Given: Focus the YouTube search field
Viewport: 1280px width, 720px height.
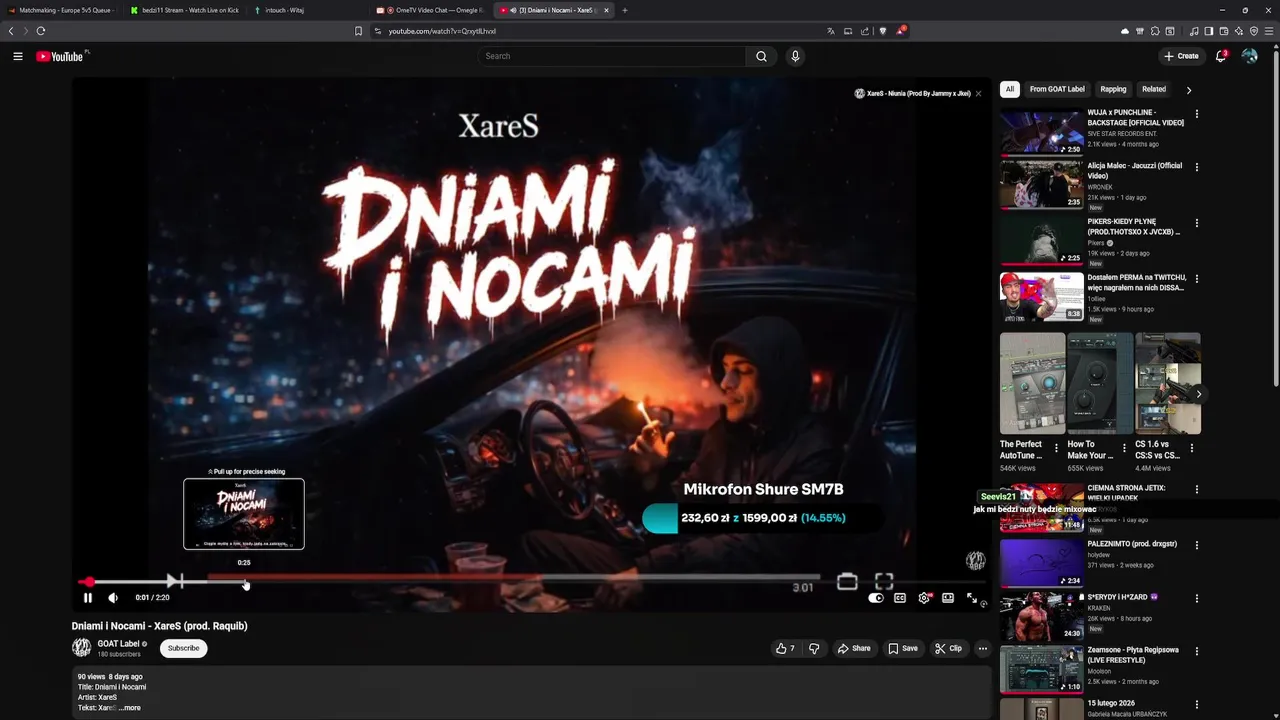Looking at the screenshot, I should (612, 56).
